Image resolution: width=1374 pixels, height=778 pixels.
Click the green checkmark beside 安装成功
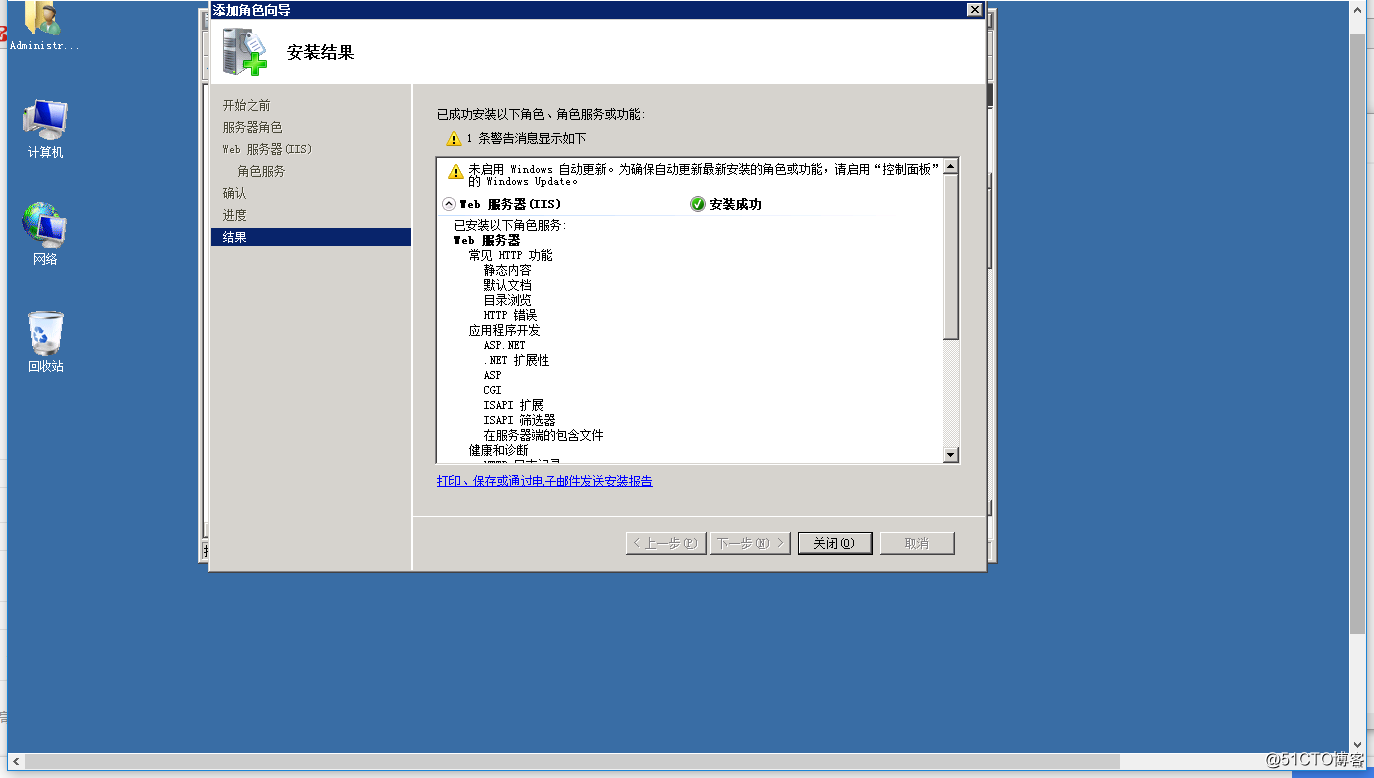click(x=697, y=204)
